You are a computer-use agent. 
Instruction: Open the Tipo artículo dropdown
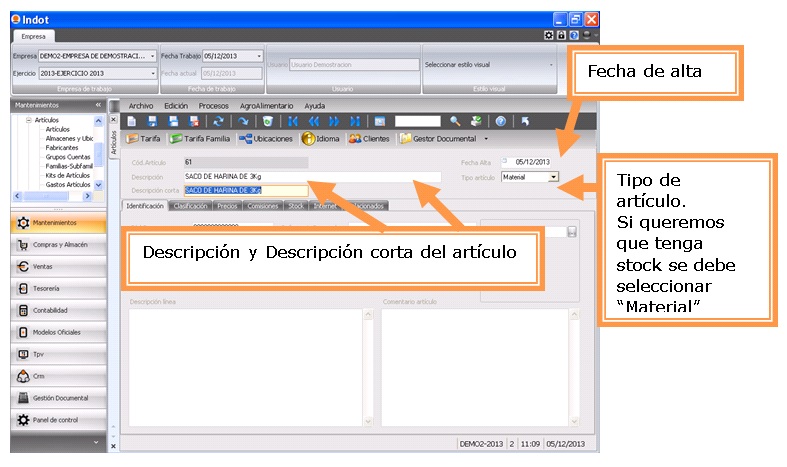[554, 177]
